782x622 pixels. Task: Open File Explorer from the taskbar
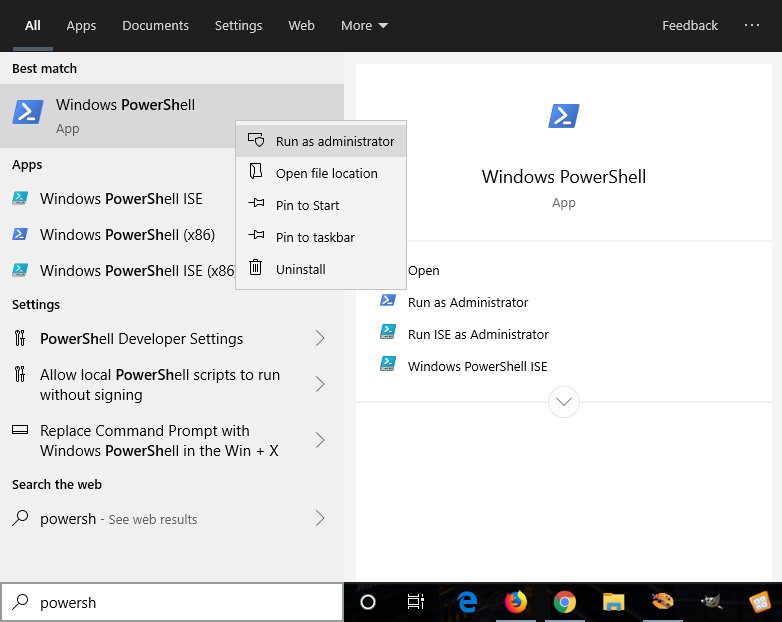(x=613, y=601)
